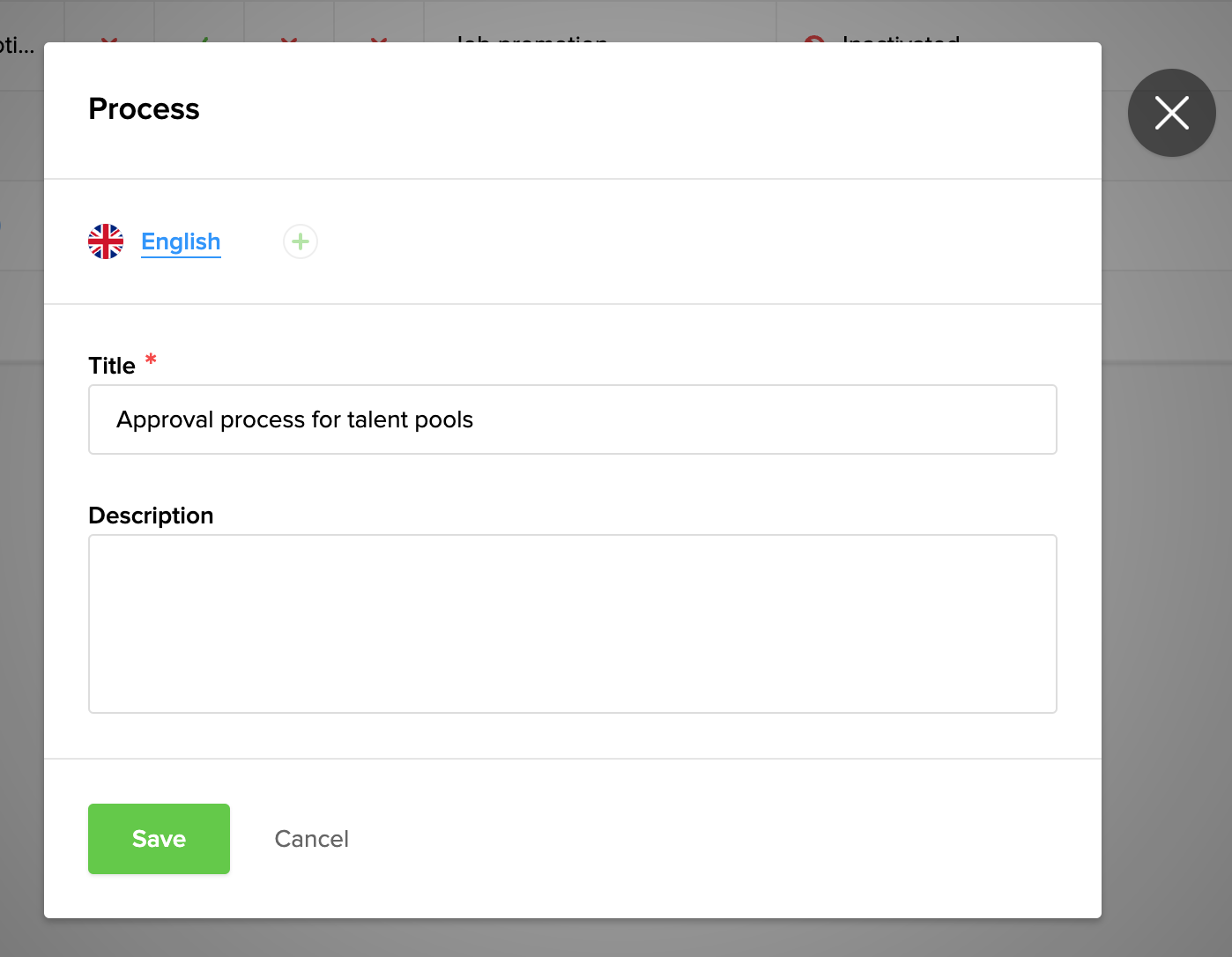Image resolution: width=1232 pixels, height=957 pixels.
Task: Click the Title field label
Action: click(111, 365)
